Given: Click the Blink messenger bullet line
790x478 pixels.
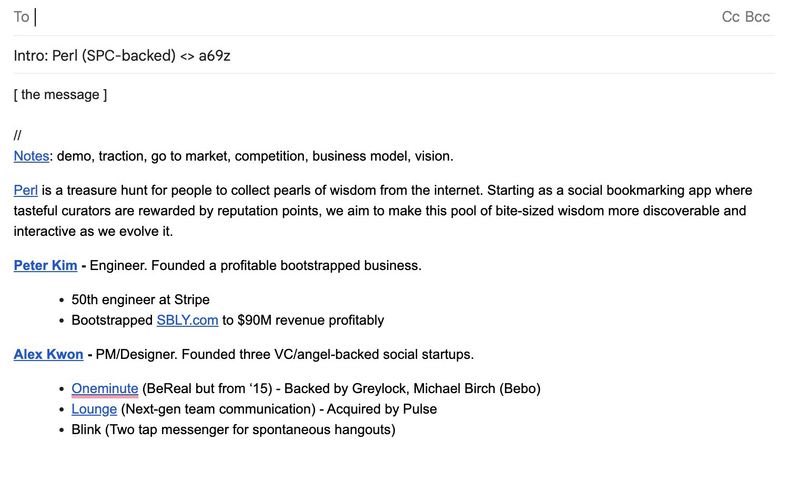Looking at the screenshot, I should click(233, 430).
